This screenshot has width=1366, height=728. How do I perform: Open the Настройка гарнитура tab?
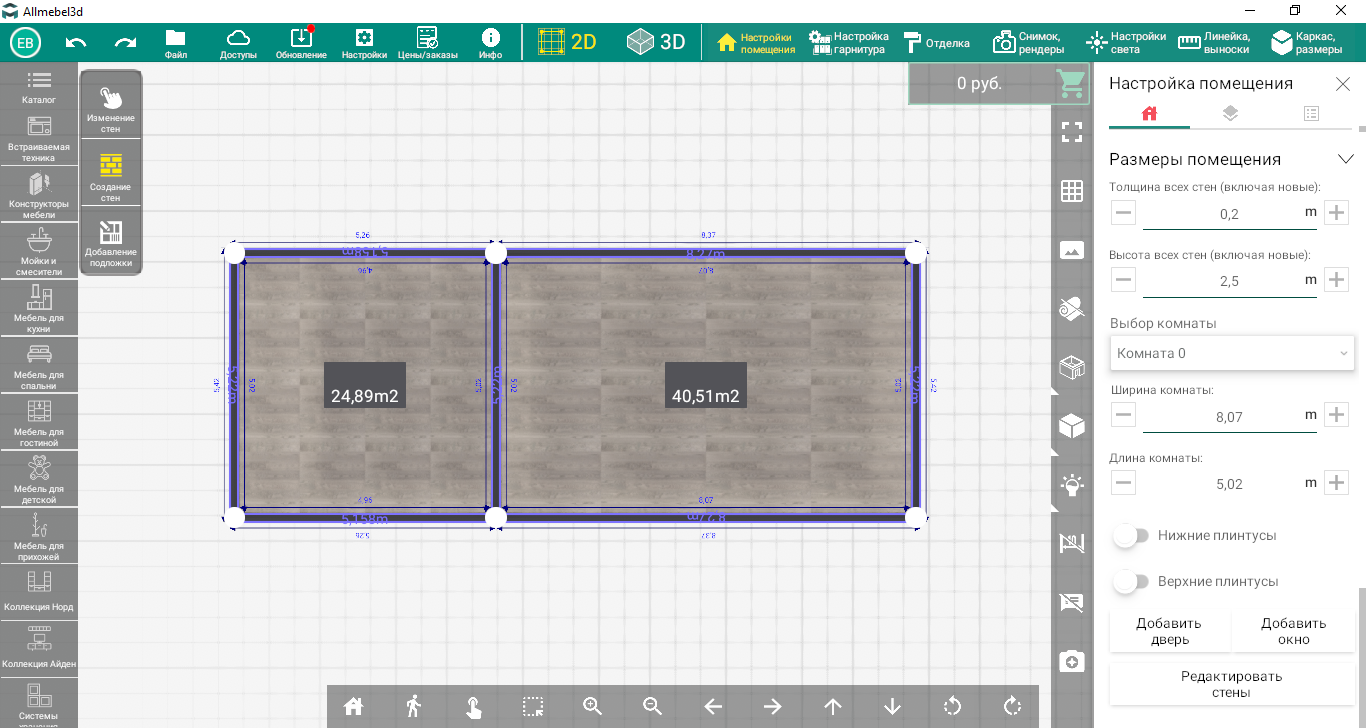(849, 43)
